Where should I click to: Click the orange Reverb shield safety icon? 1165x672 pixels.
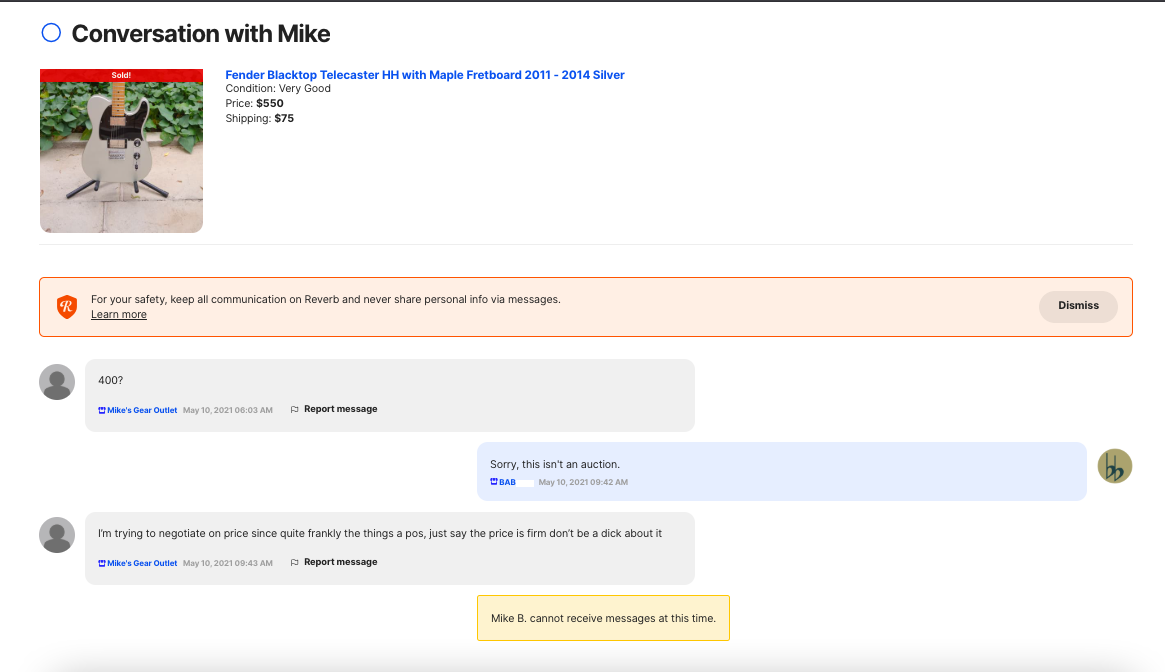click(67, 307)
